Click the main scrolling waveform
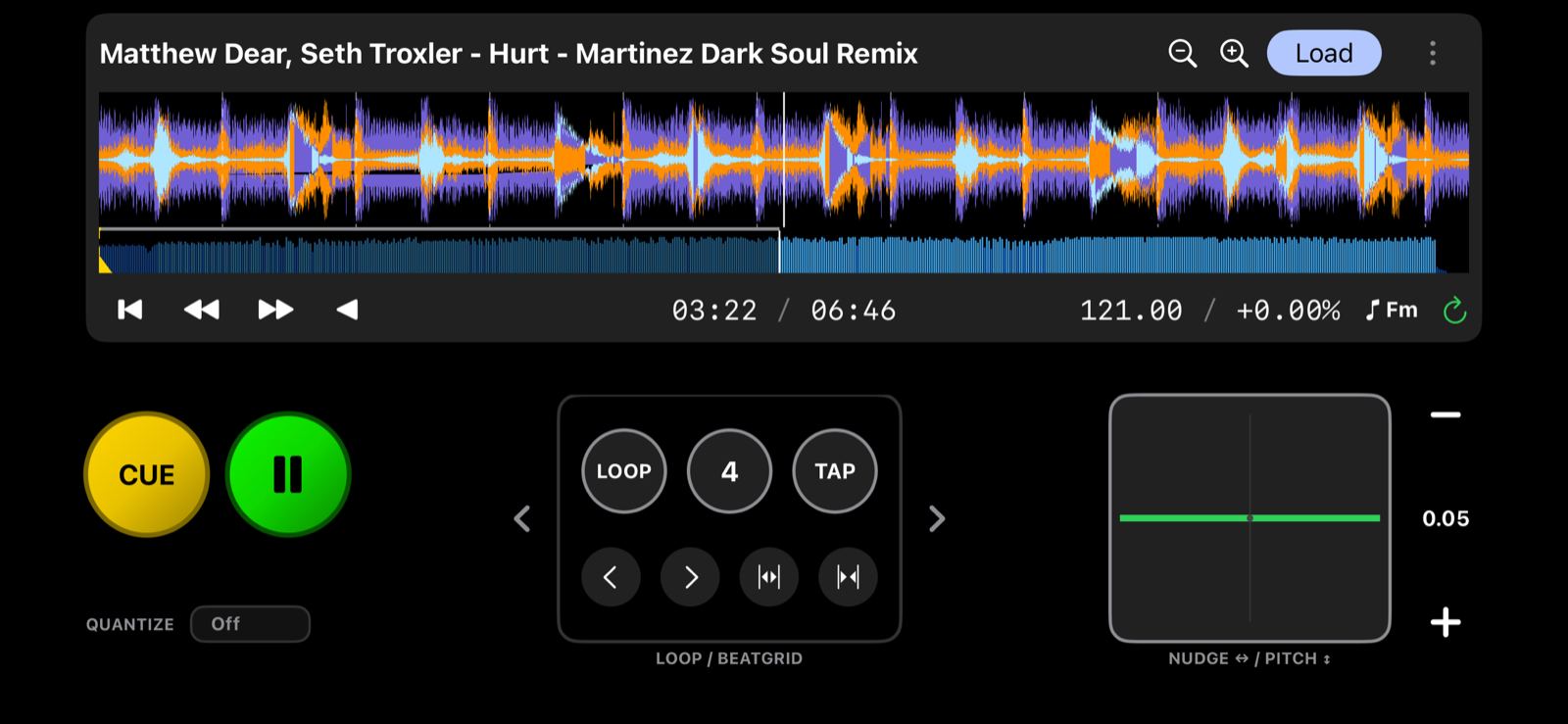 pos(784,159)
